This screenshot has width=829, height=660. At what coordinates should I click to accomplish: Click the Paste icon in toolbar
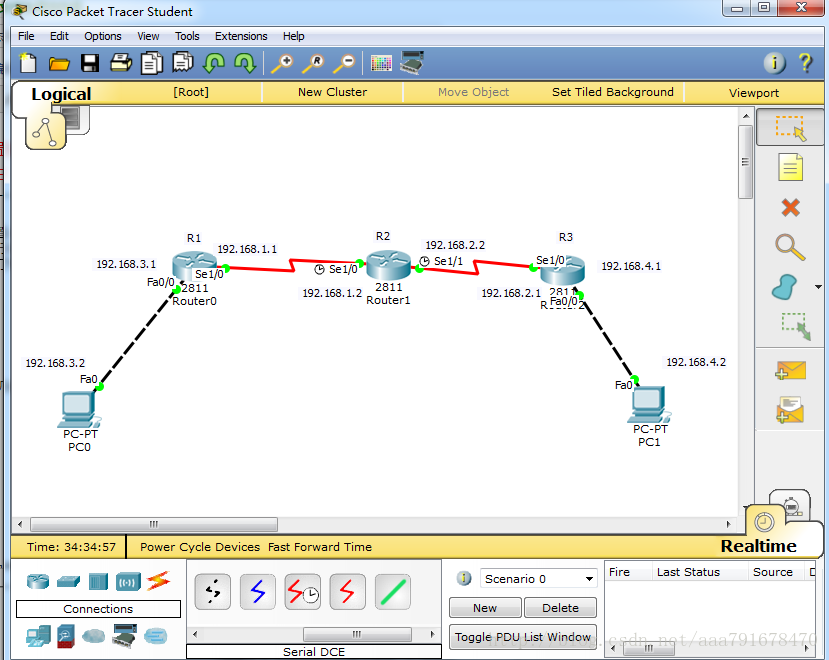click(183, 62)
